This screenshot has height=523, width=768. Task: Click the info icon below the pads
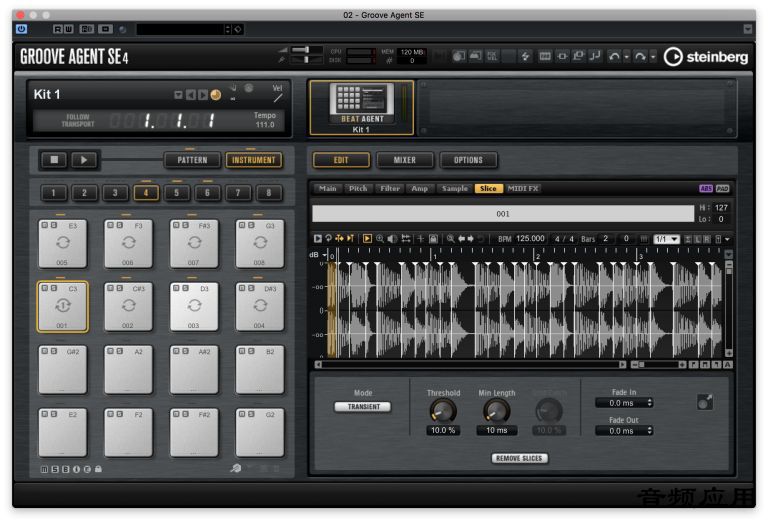pos(76,469)
